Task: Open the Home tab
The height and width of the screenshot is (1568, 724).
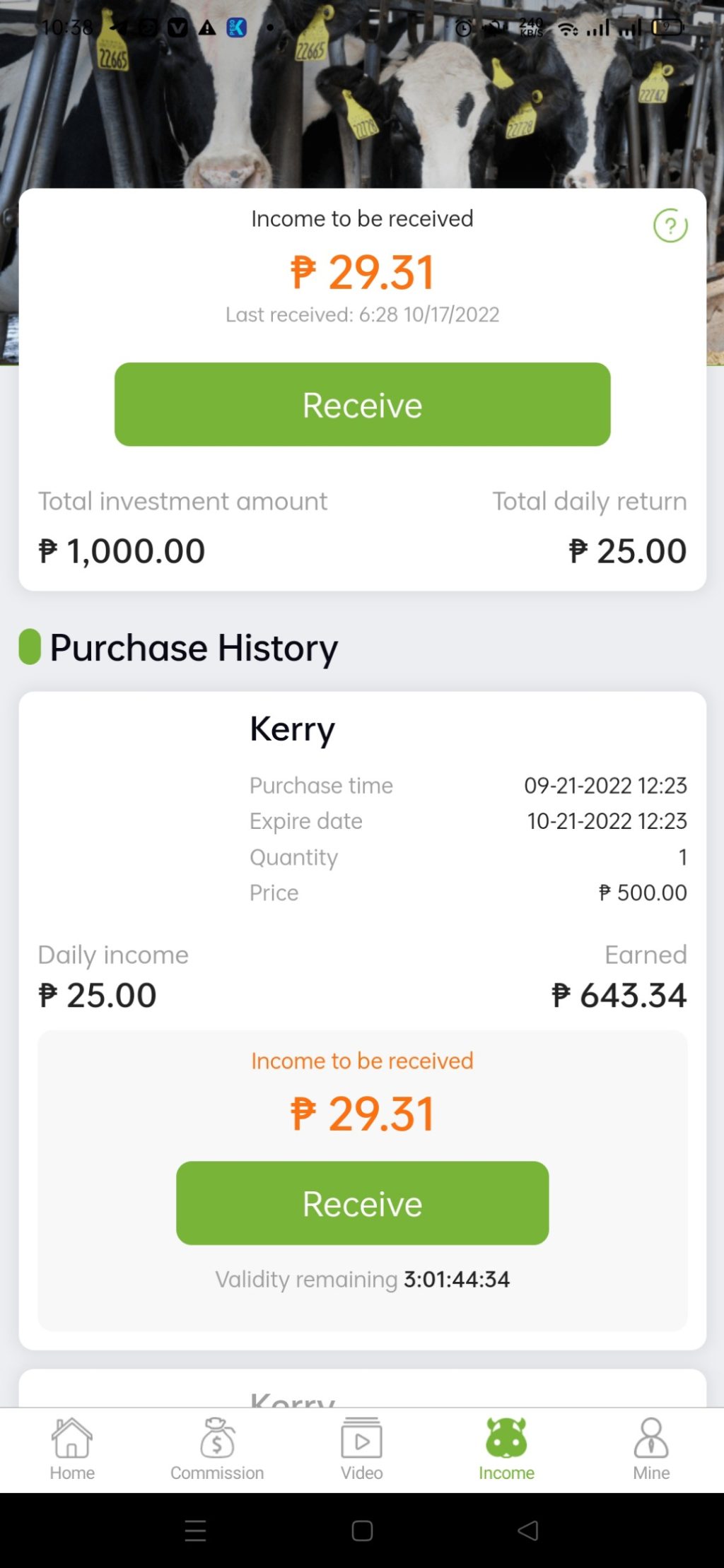Action: tap(72, 1449)
